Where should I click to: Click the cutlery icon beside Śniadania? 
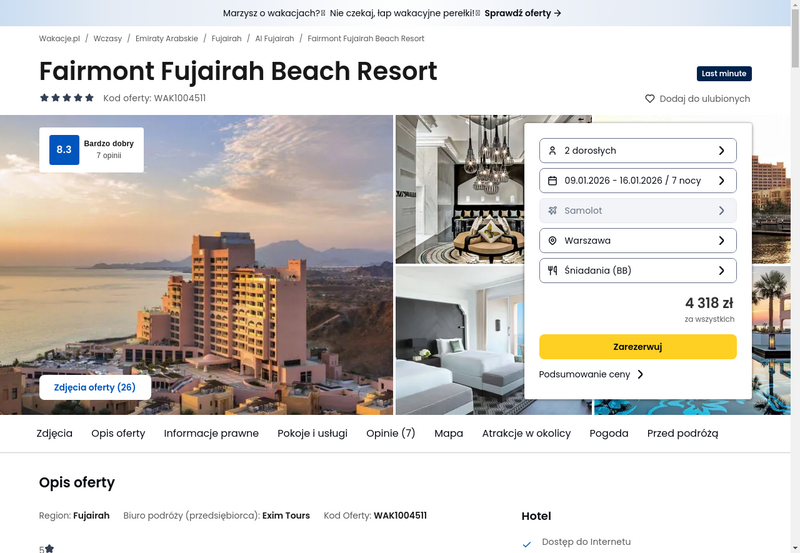(x=552, y=270)
